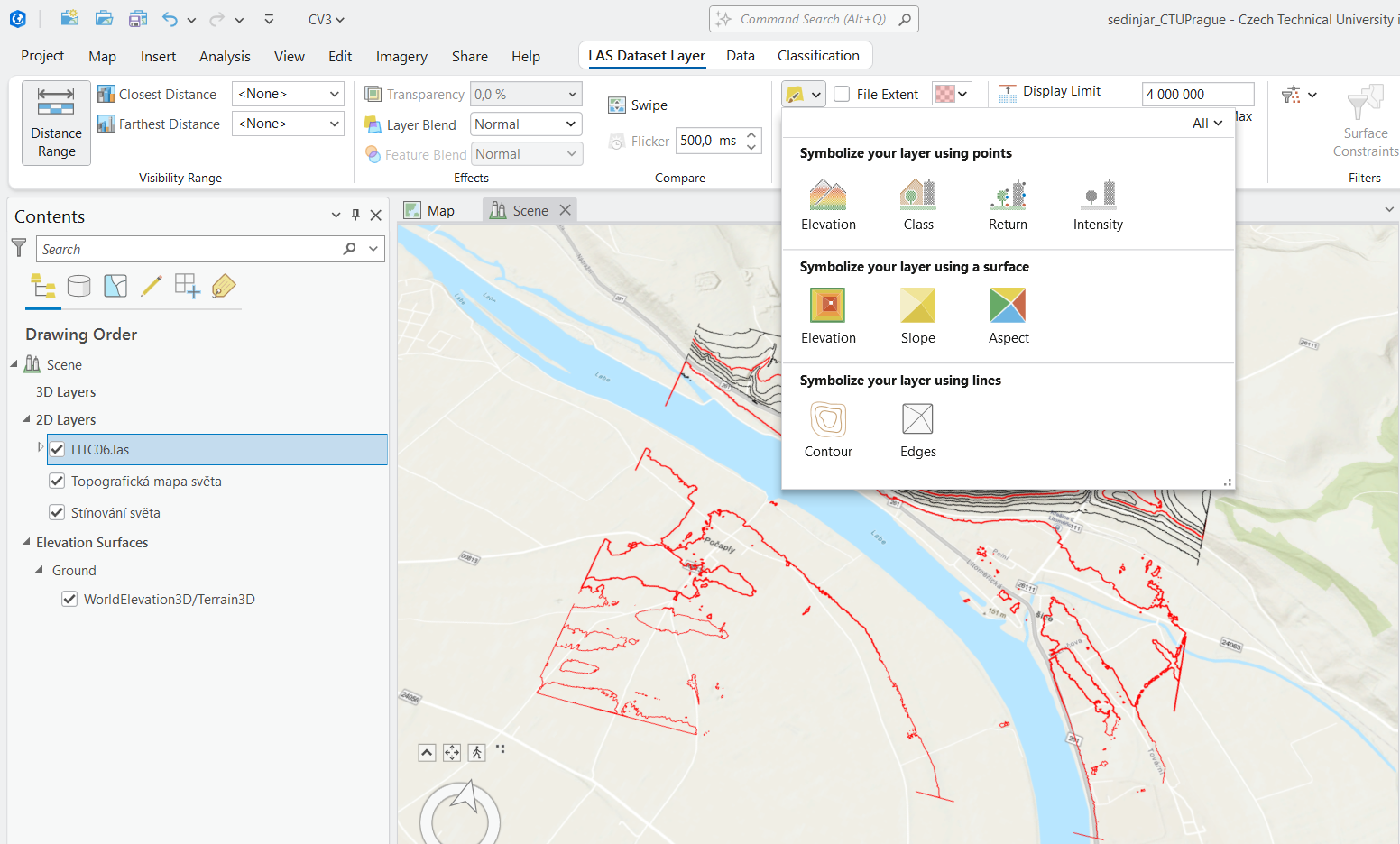Select Elevation point symbology icon

pos(827,195)
